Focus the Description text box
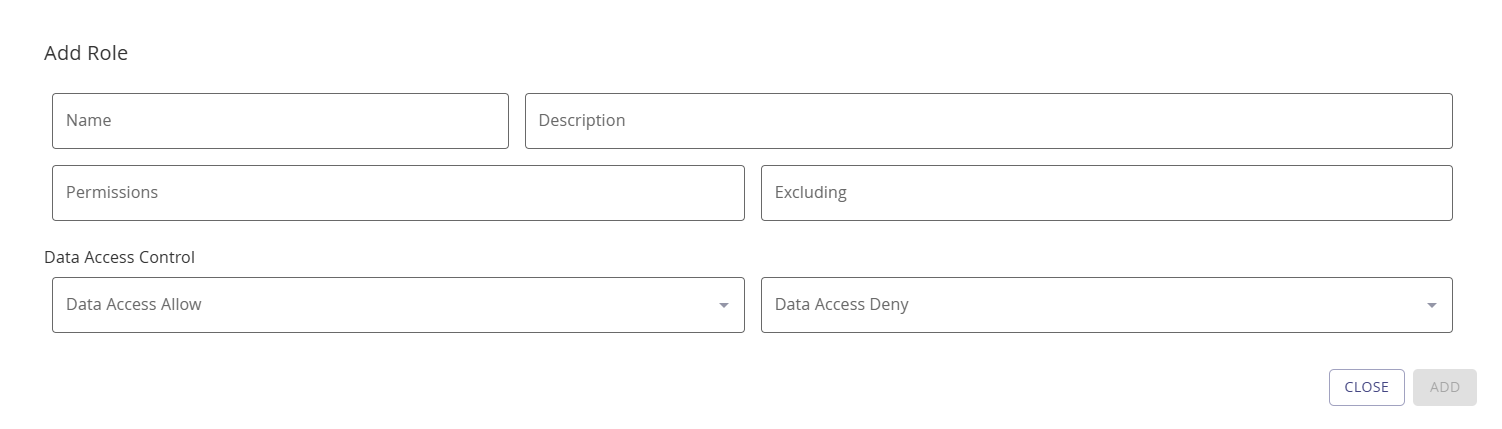This screenshot has height=429, width=1502. (988, 121)
